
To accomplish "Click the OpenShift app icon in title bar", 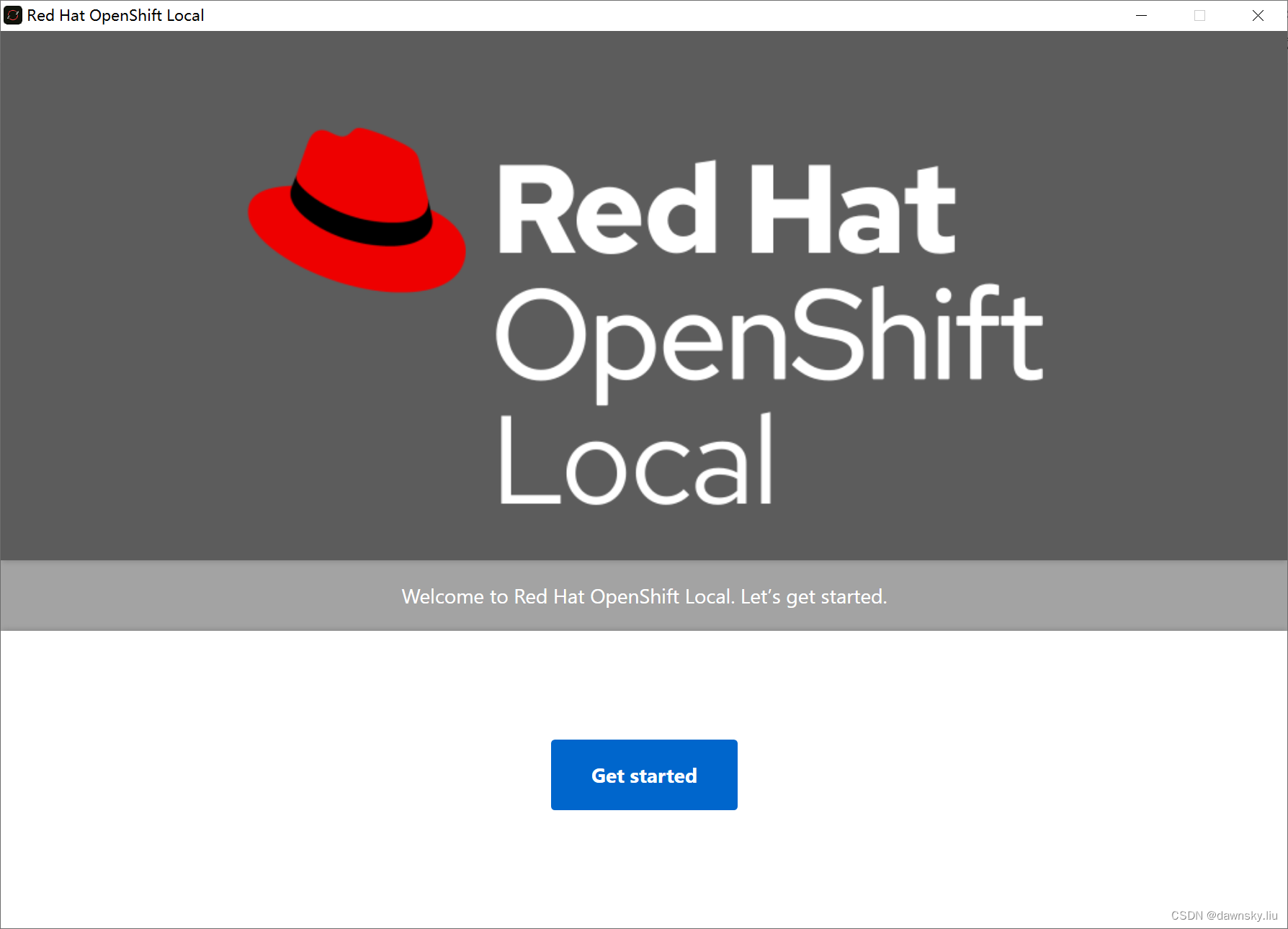I will pyautogui.click(x=13, y=15).
